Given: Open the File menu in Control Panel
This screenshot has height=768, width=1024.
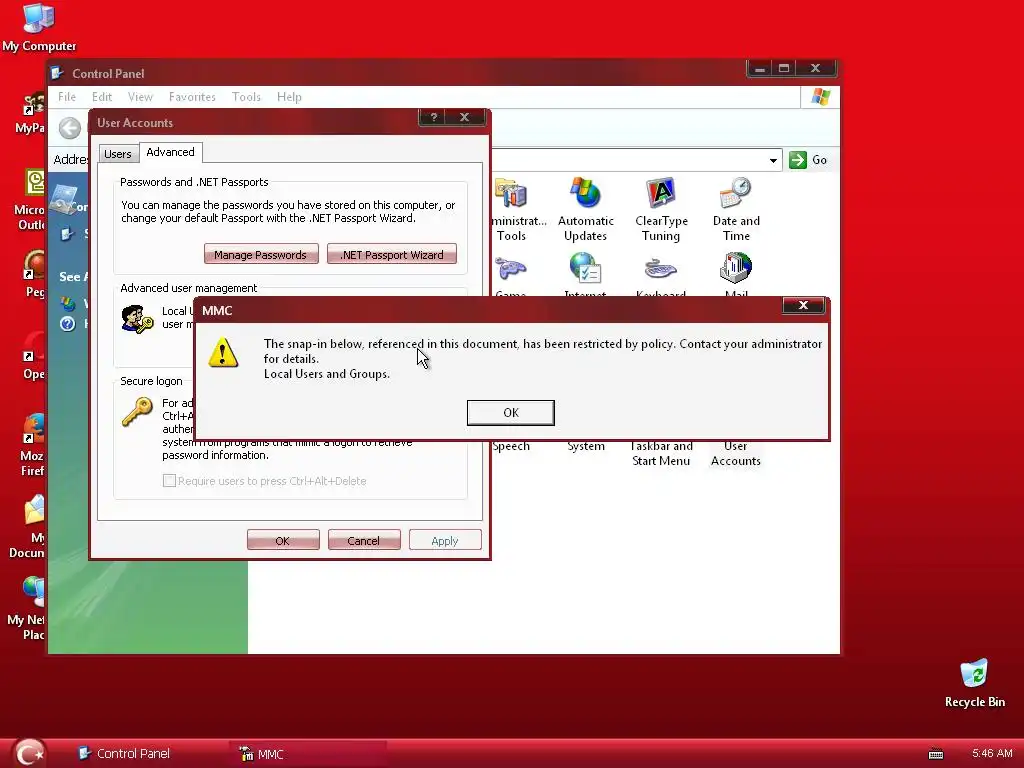Looking at the screenshot, I should [x=67, y=97].
